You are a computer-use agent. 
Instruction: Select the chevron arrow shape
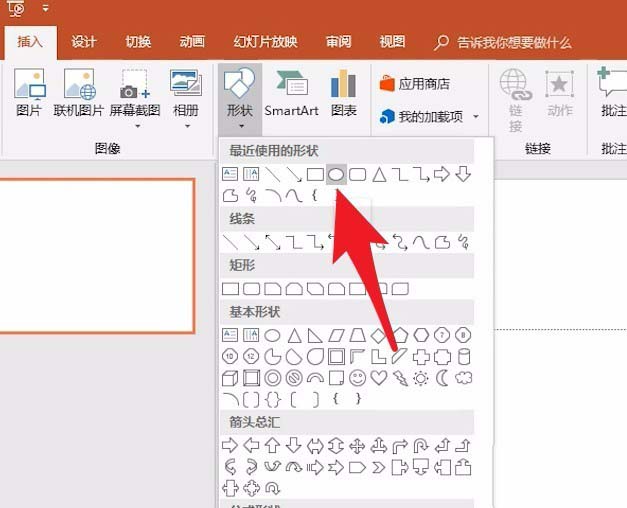(378, 467)
